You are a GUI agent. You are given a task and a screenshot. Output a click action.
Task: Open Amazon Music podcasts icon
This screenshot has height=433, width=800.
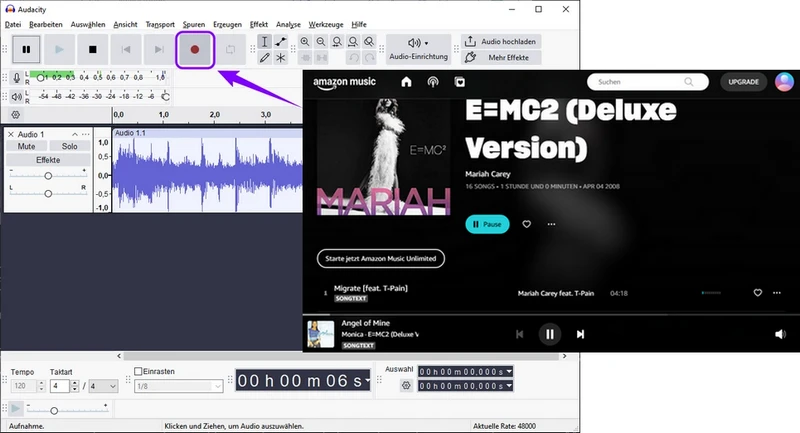click(433, 82)
